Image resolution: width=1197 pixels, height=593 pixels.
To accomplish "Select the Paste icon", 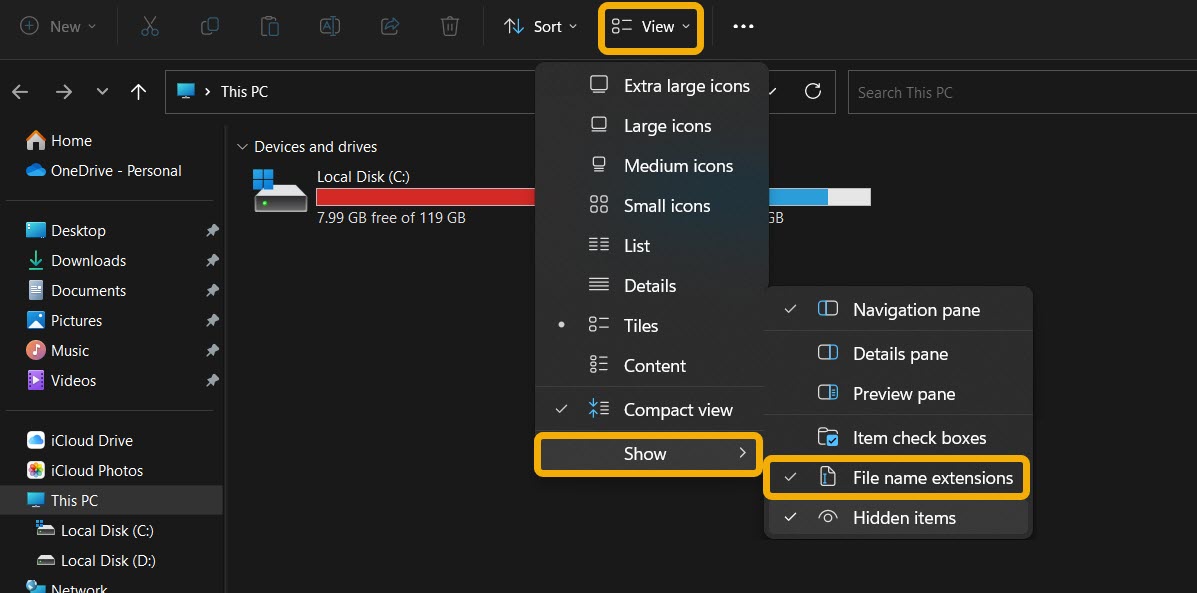I will 269,27.
